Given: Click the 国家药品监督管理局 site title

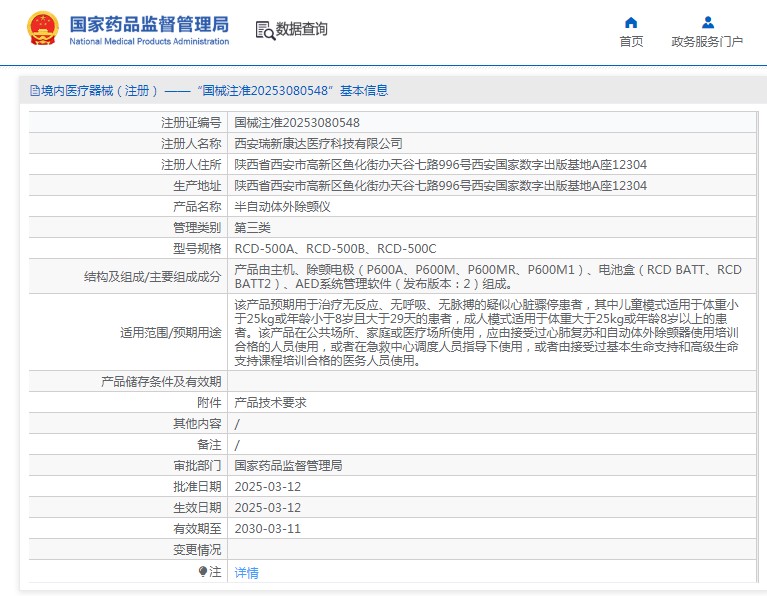Looking at the screenshot, I should click(x=149, y=23).
